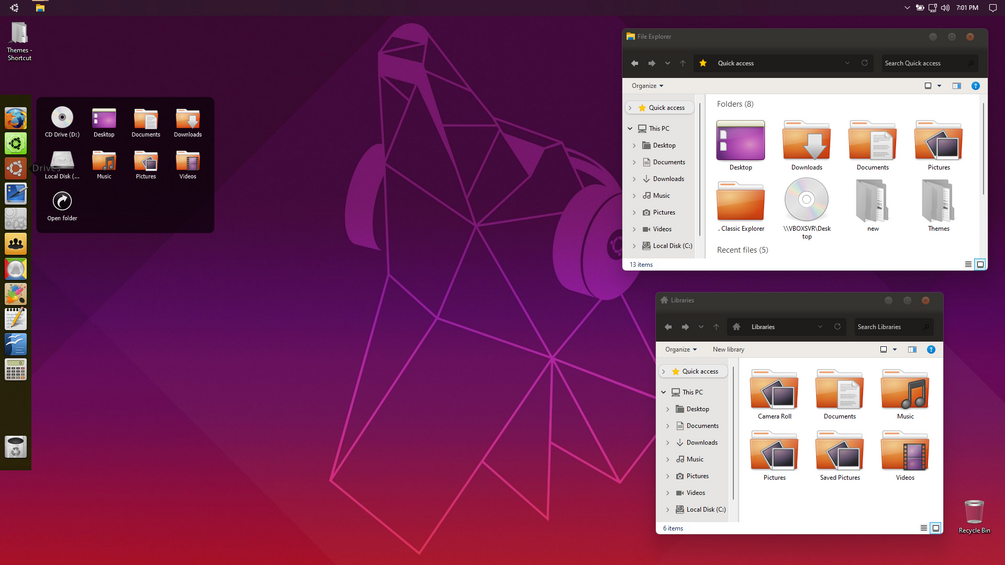Click the Open folder shortcut in Drives popup
Viewport: 1005px width, 565px height.
tap(62, 206)
